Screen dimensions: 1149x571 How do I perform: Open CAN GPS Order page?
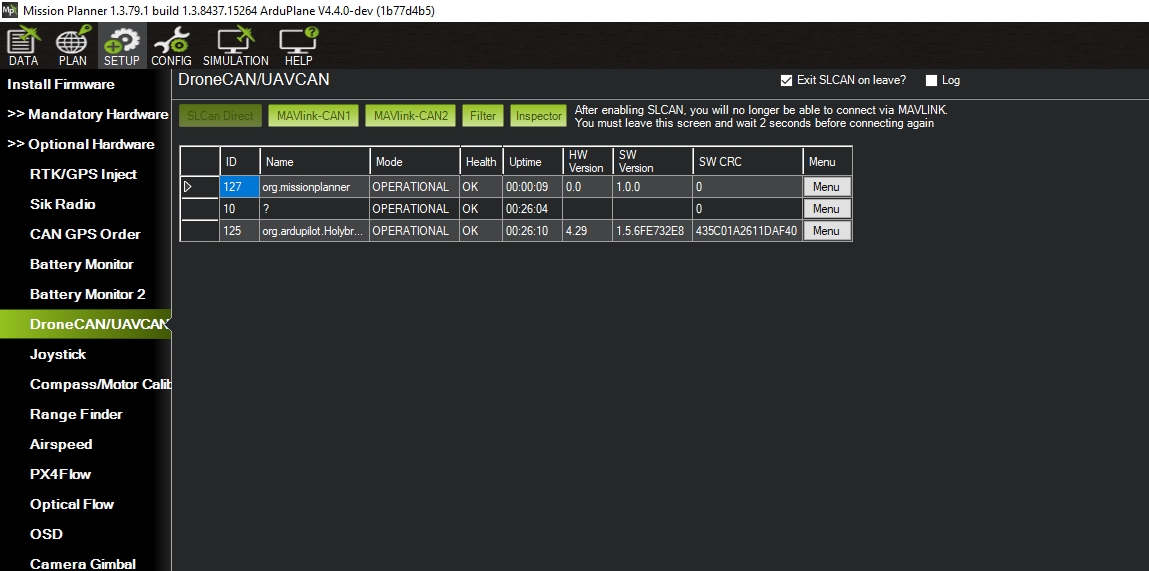click(85, 235)
